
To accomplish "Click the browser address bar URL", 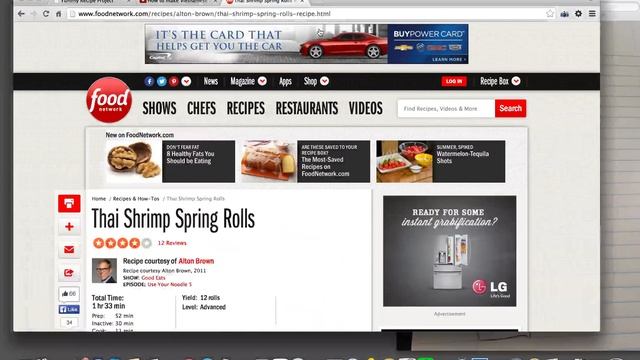I will (x=204, y=14).
